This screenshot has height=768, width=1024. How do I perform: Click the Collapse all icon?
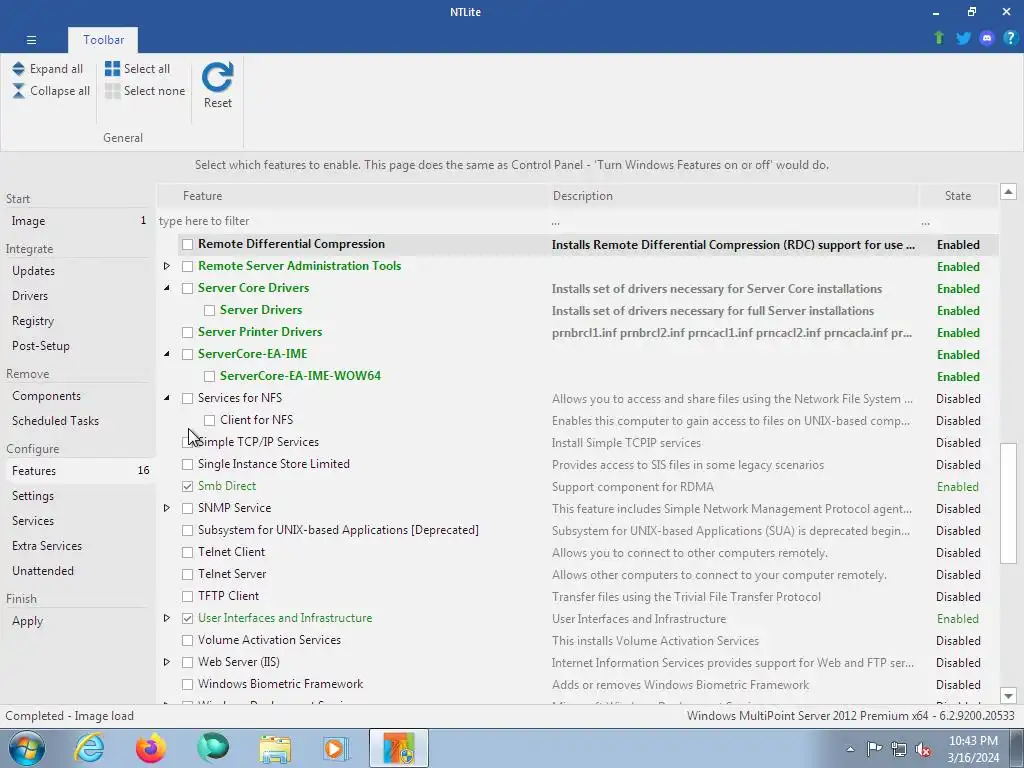18,91
